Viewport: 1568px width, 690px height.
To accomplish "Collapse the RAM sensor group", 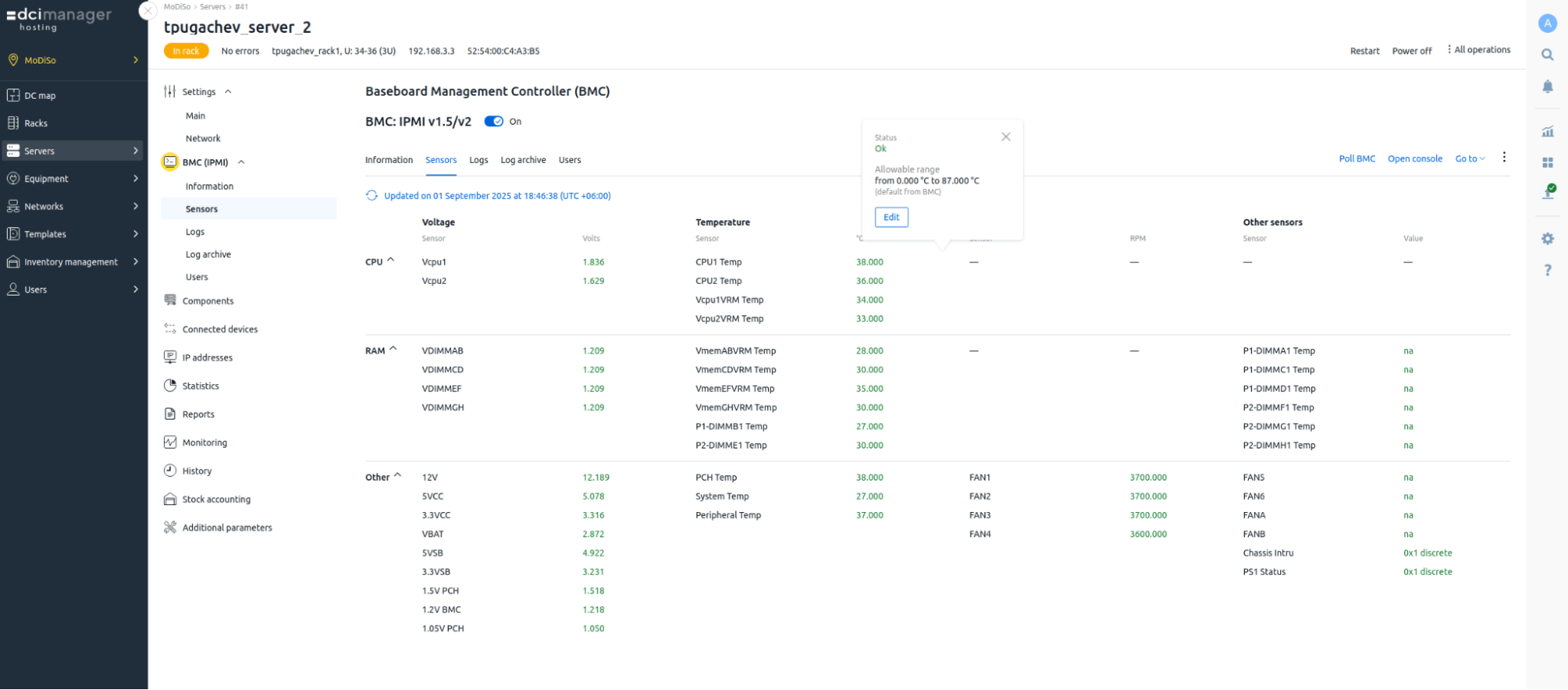I will [393, 350].
